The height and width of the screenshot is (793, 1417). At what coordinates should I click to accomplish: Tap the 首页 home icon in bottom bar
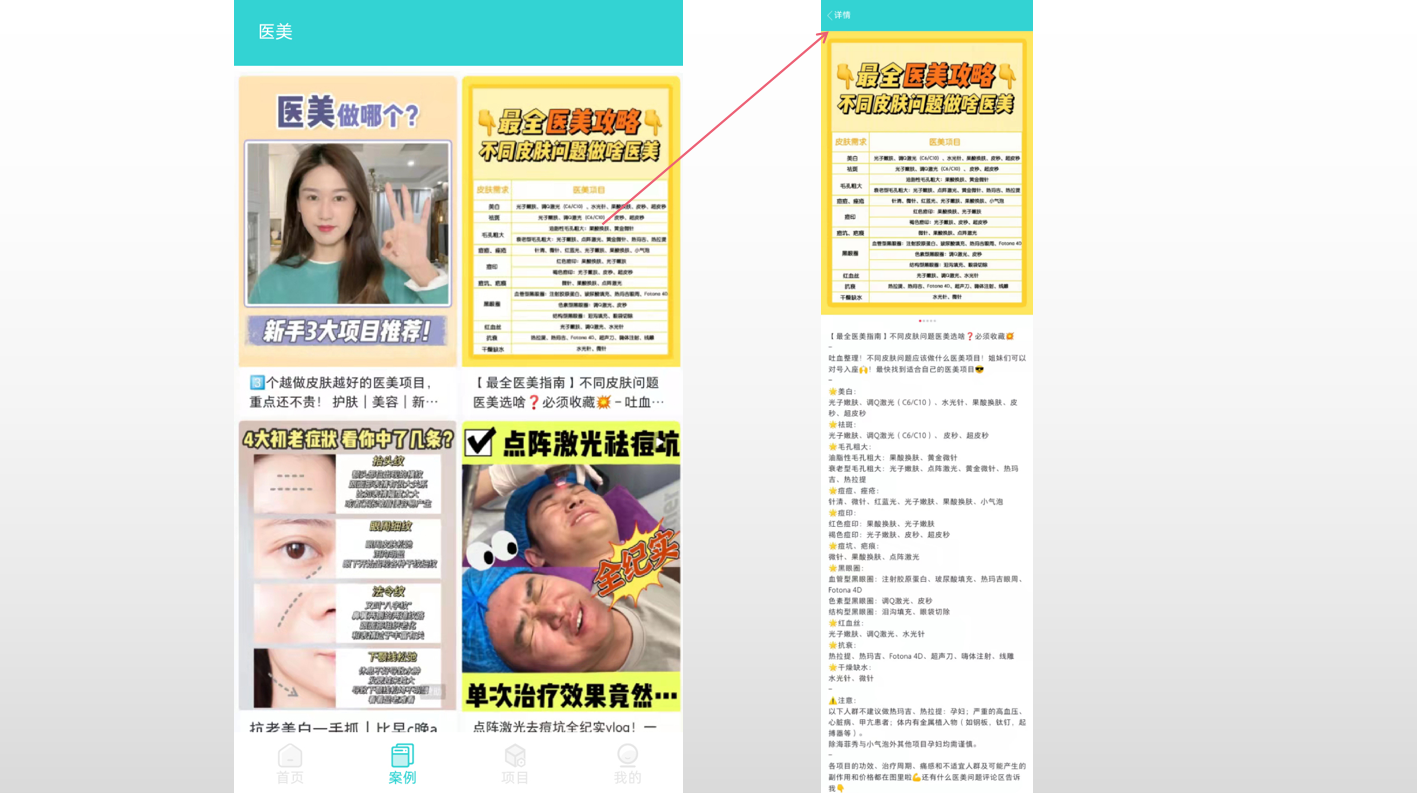click(x=290, y=755)
